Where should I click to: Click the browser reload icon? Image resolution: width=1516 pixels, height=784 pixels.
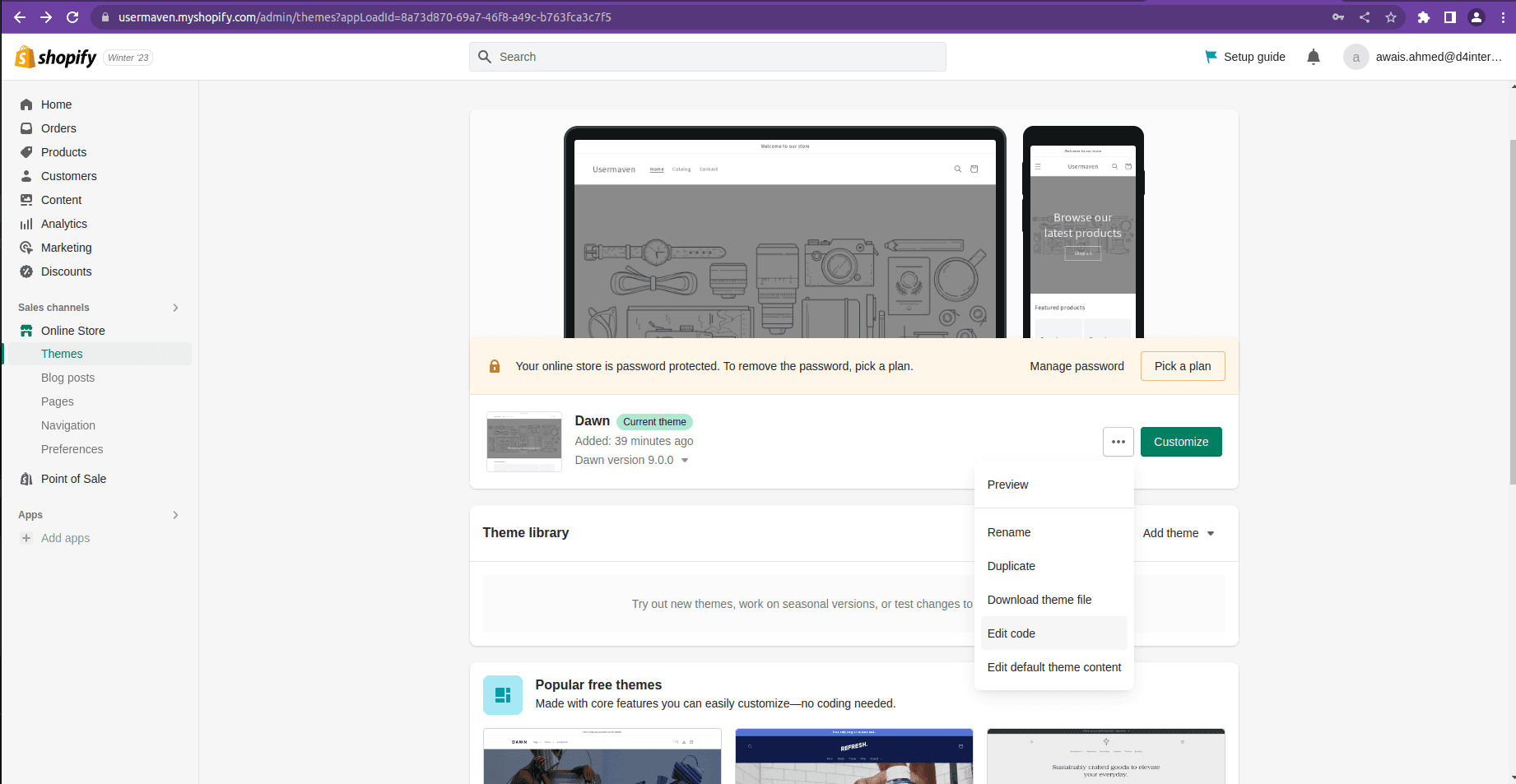(72, 17)
